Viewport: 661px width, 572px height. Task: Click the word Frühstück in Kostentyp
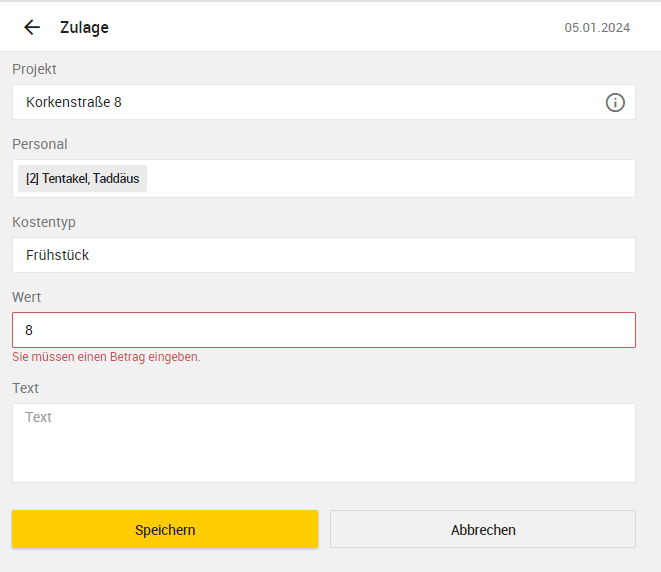pos(57,255)
